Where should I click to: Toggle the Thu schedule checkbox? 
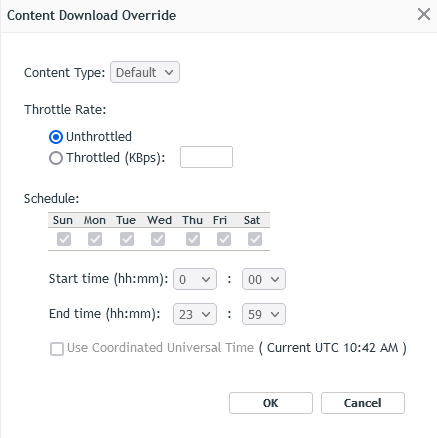[193, 239]
